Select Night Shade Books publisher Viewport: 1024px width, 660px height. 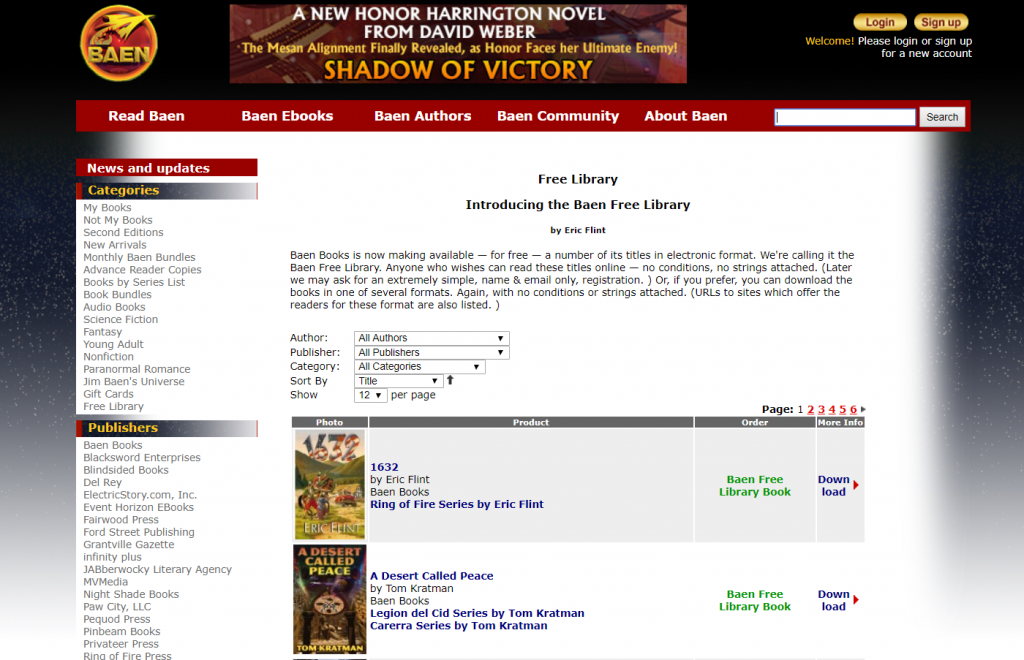tap(131, 594)
